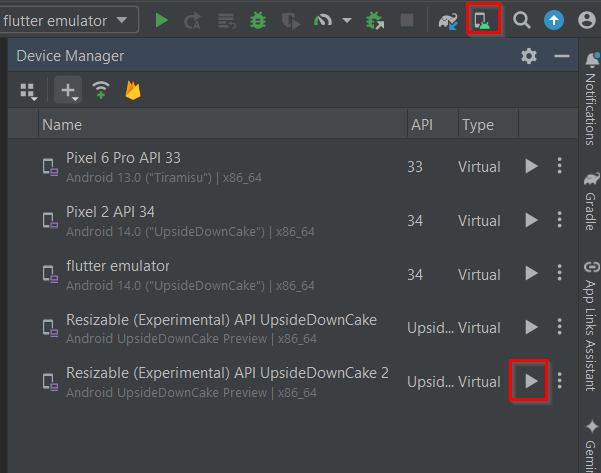
Task: Attach debugger to Android process icon
Action: [375, 20]
